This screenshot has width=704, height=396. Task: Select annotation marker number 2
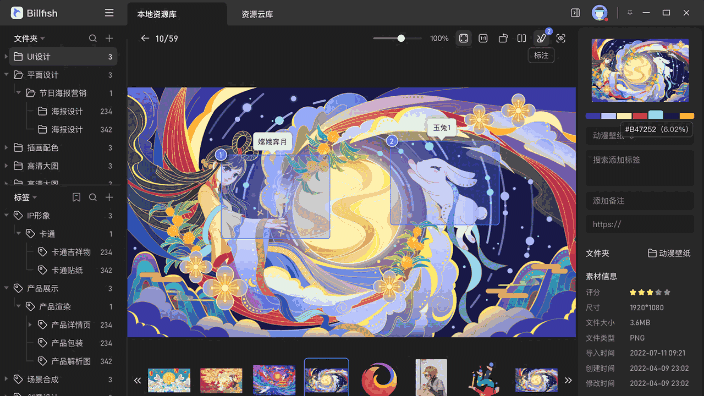click(392, 141)
